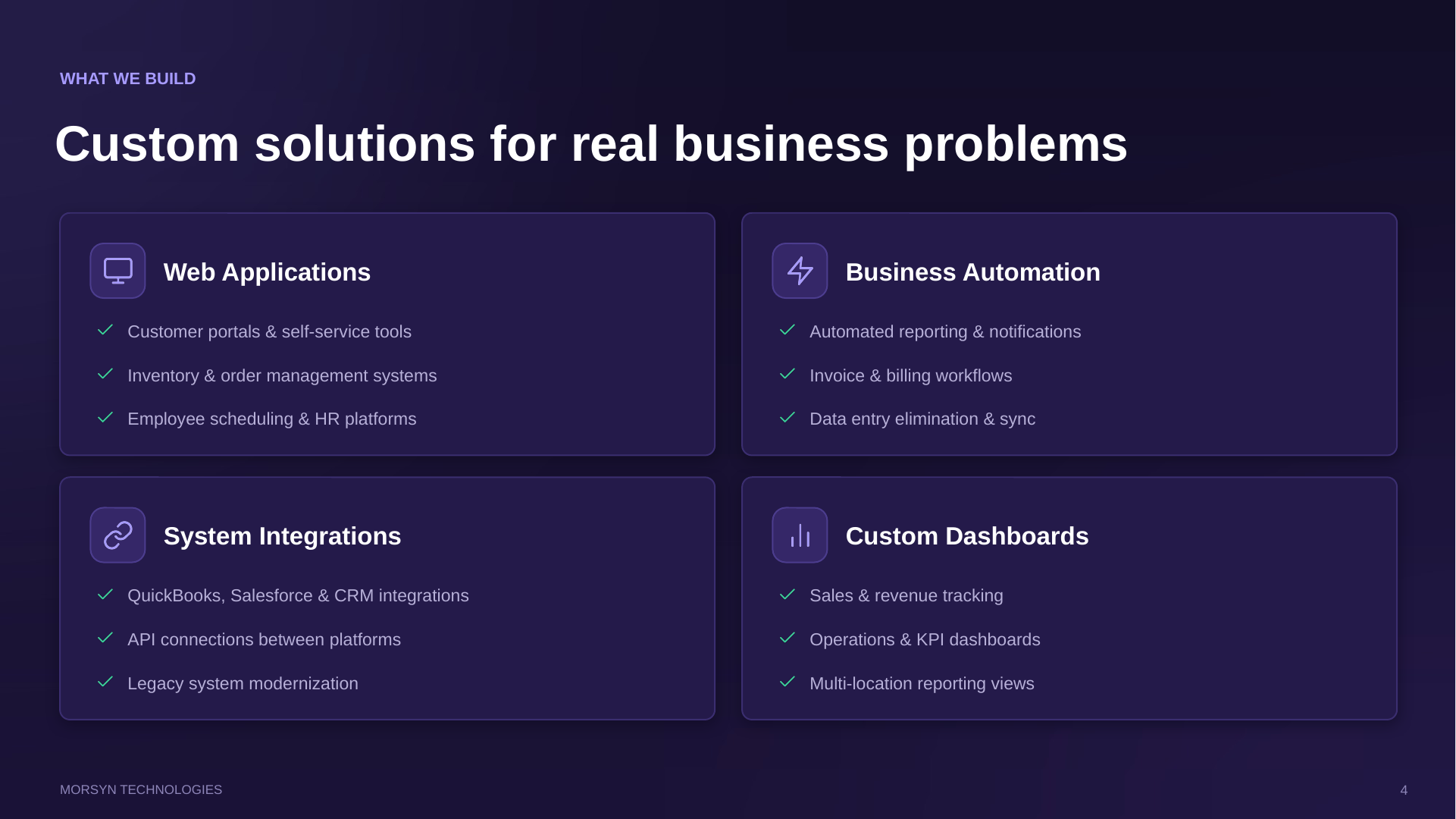Click checkmark beside Multi-location reporting views

[787, 682]
